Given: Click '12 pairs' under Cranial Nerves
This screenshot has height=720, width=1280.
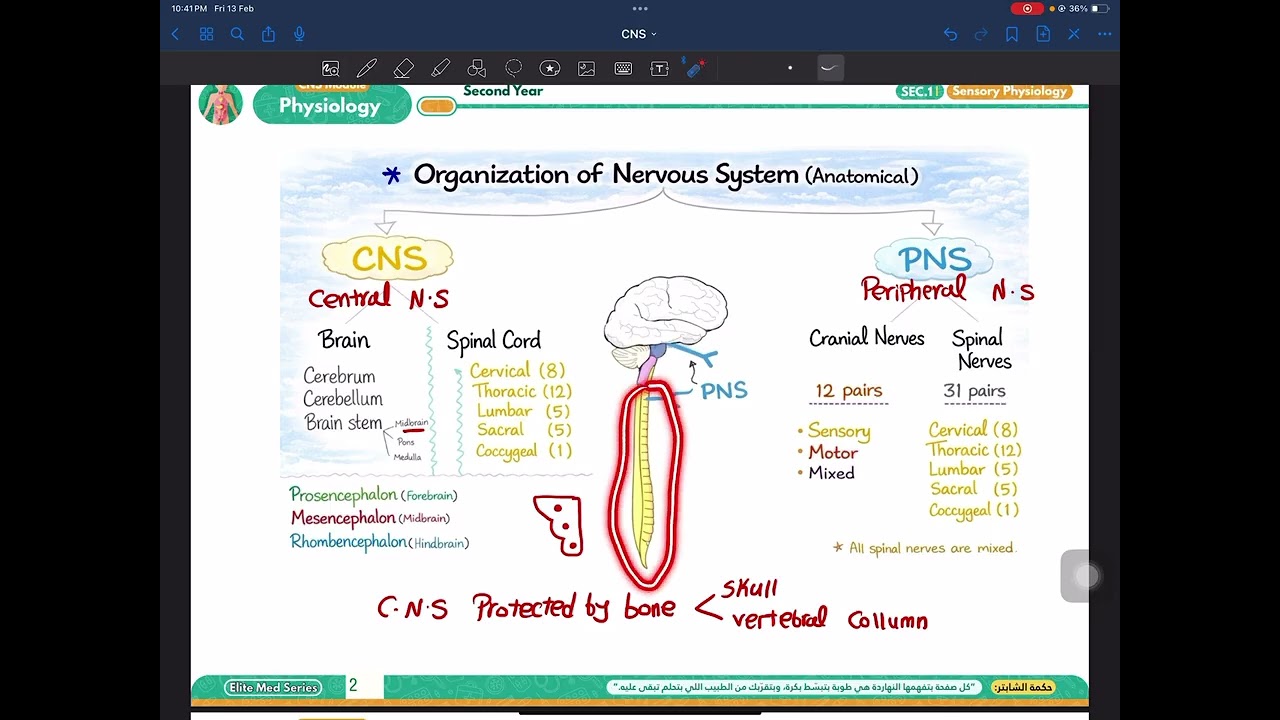Looking at the screenshot, I should pyautogui.click(x=849, y=391).
